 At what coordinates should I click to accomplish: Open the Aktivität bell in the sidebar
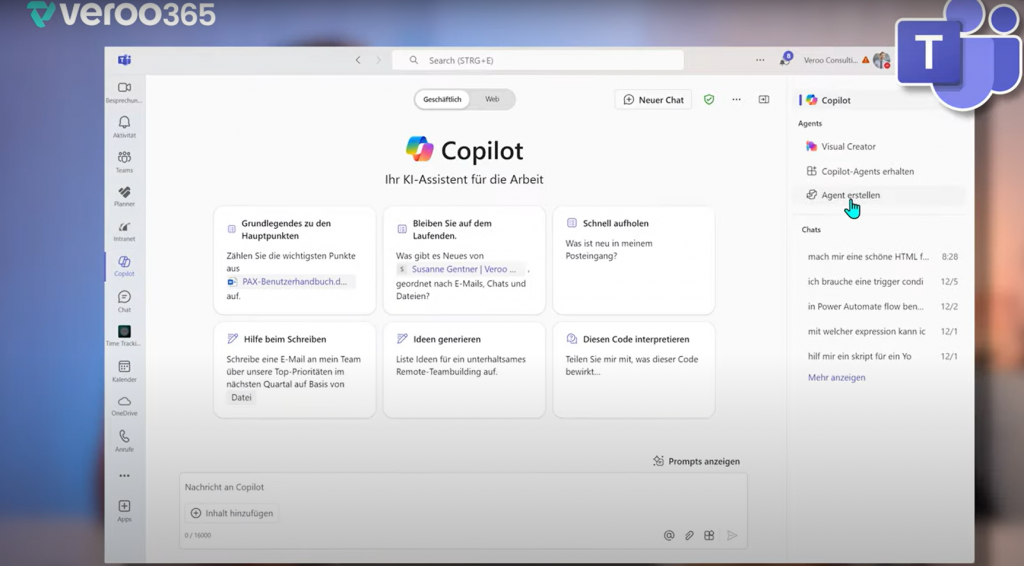124,127
